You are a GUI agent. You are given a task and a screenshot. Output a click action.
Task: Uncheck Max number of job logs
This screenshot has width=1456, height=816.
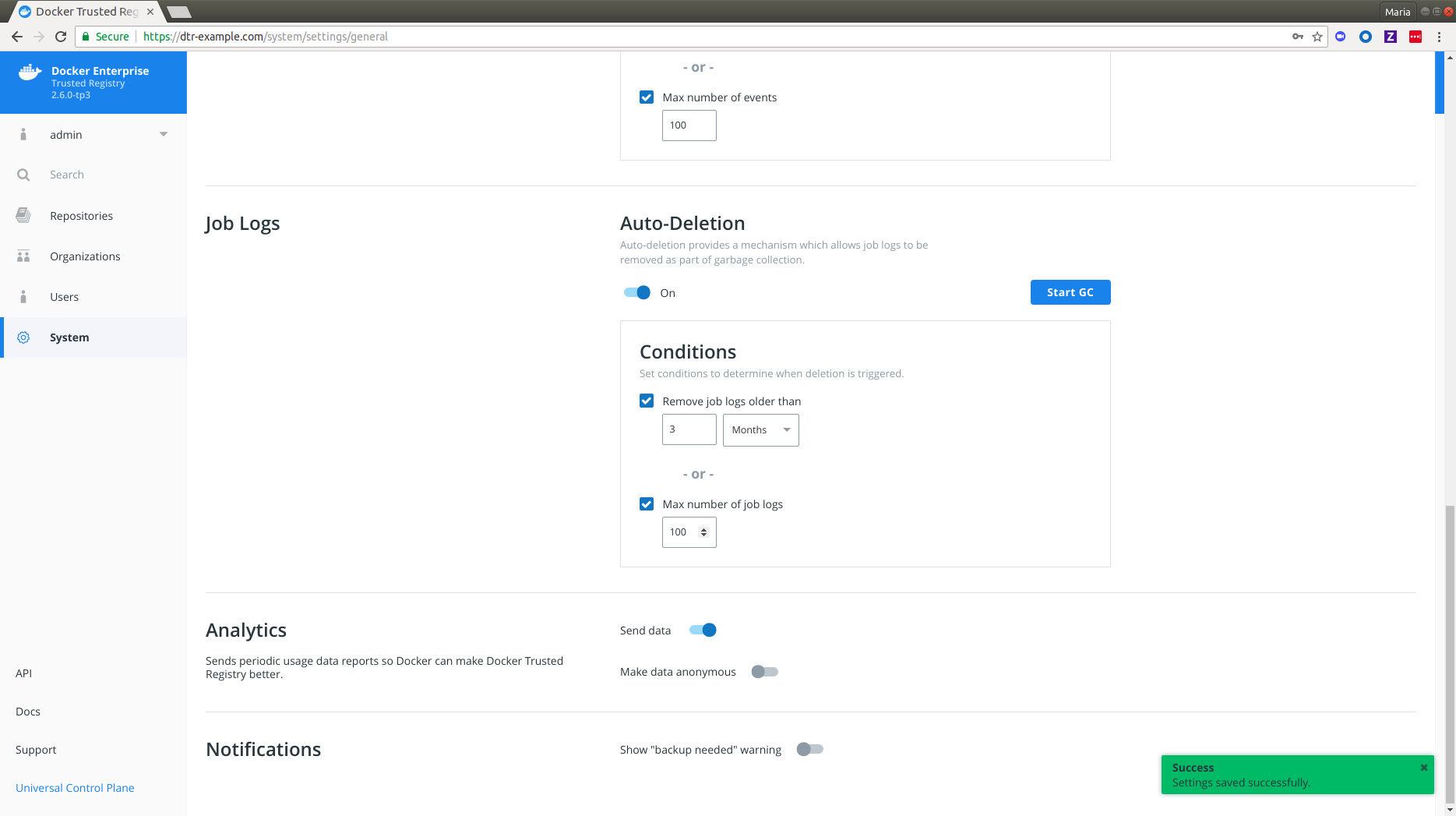647,504
